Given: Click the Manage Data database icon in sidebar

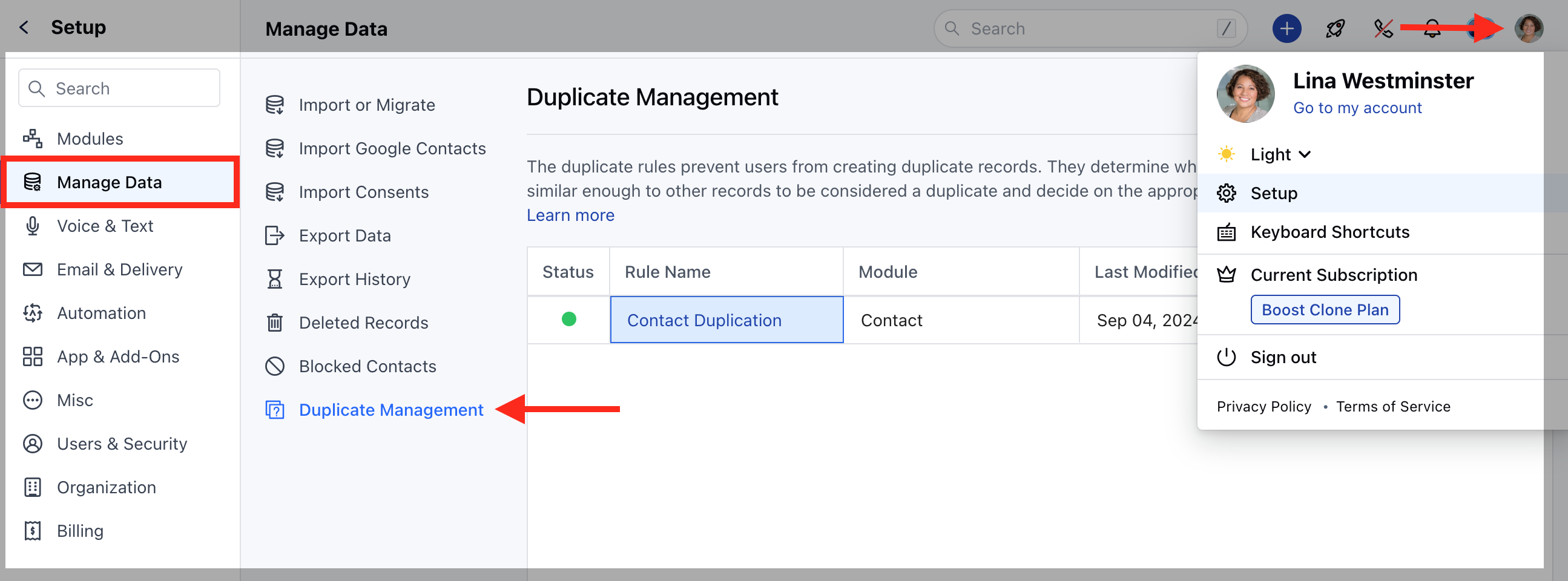Looking at the screenshot, I should pyautogui.click(x=32, y=183).
